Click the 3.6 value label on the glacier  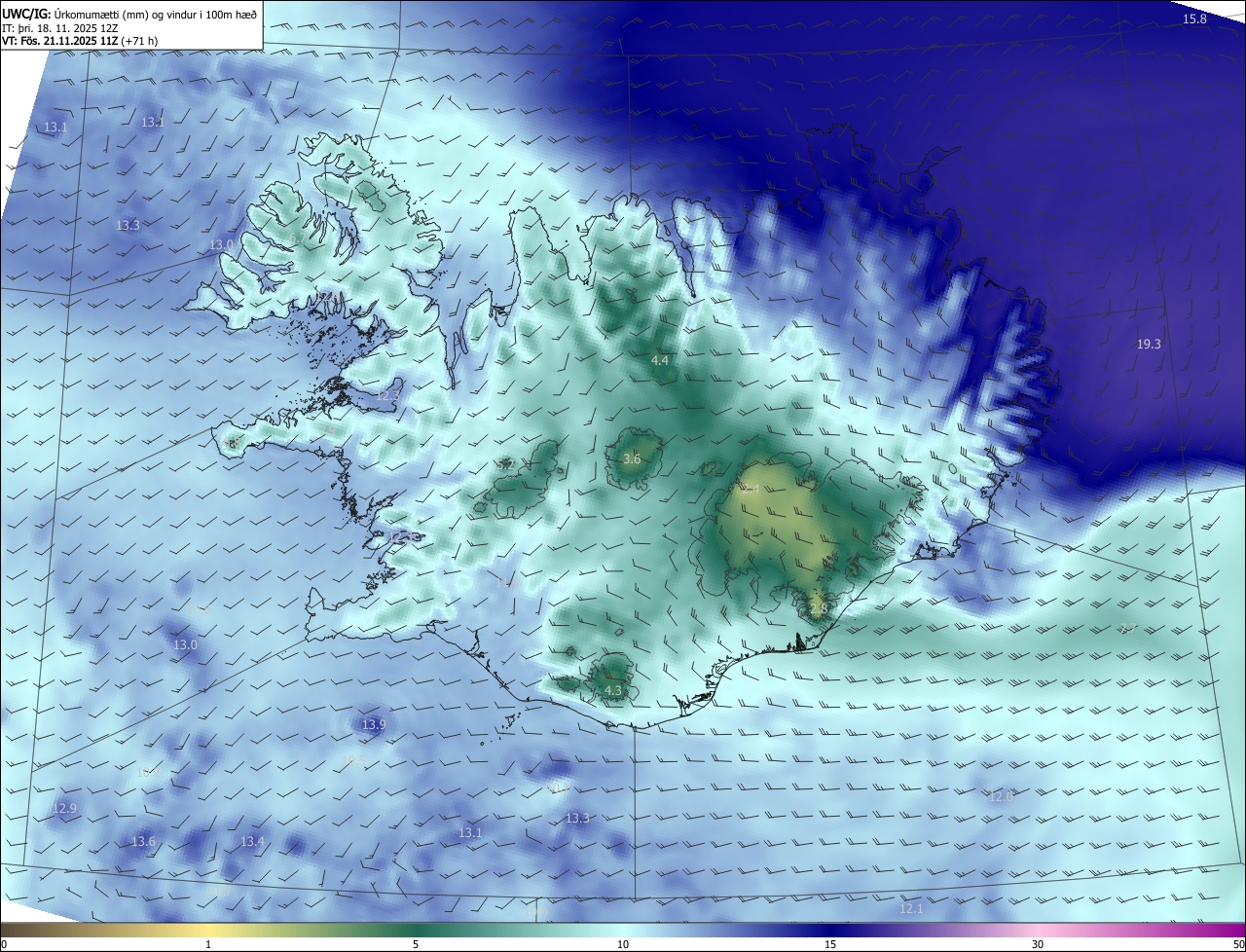(632, 458)
